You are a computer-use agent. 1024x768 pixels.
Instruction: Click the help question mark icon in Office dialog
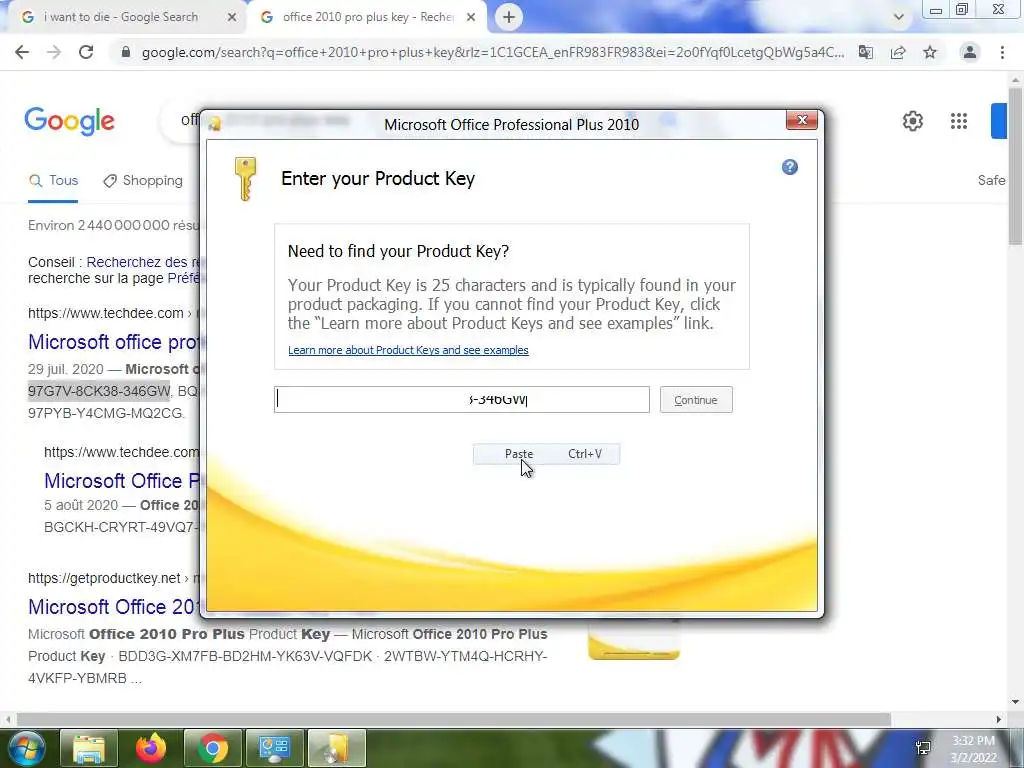(x=790, y=167)
